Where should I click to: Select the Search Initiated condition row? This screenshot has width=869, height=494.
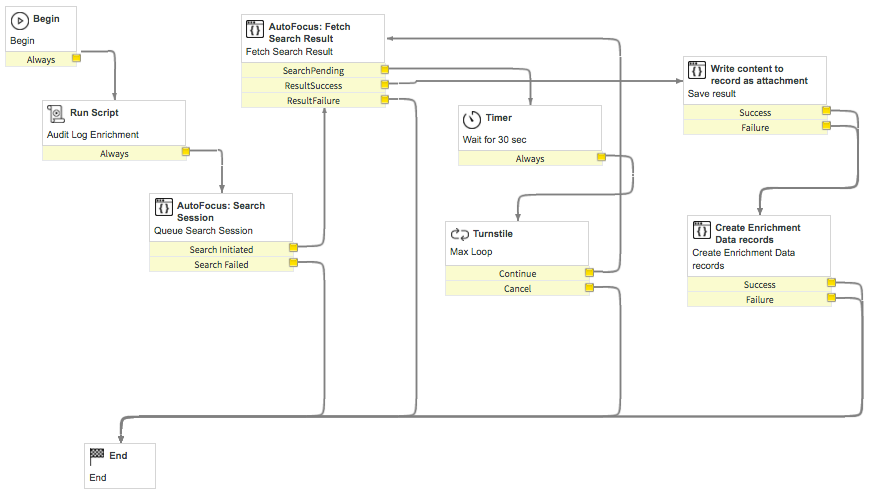[x=221, y=249]
